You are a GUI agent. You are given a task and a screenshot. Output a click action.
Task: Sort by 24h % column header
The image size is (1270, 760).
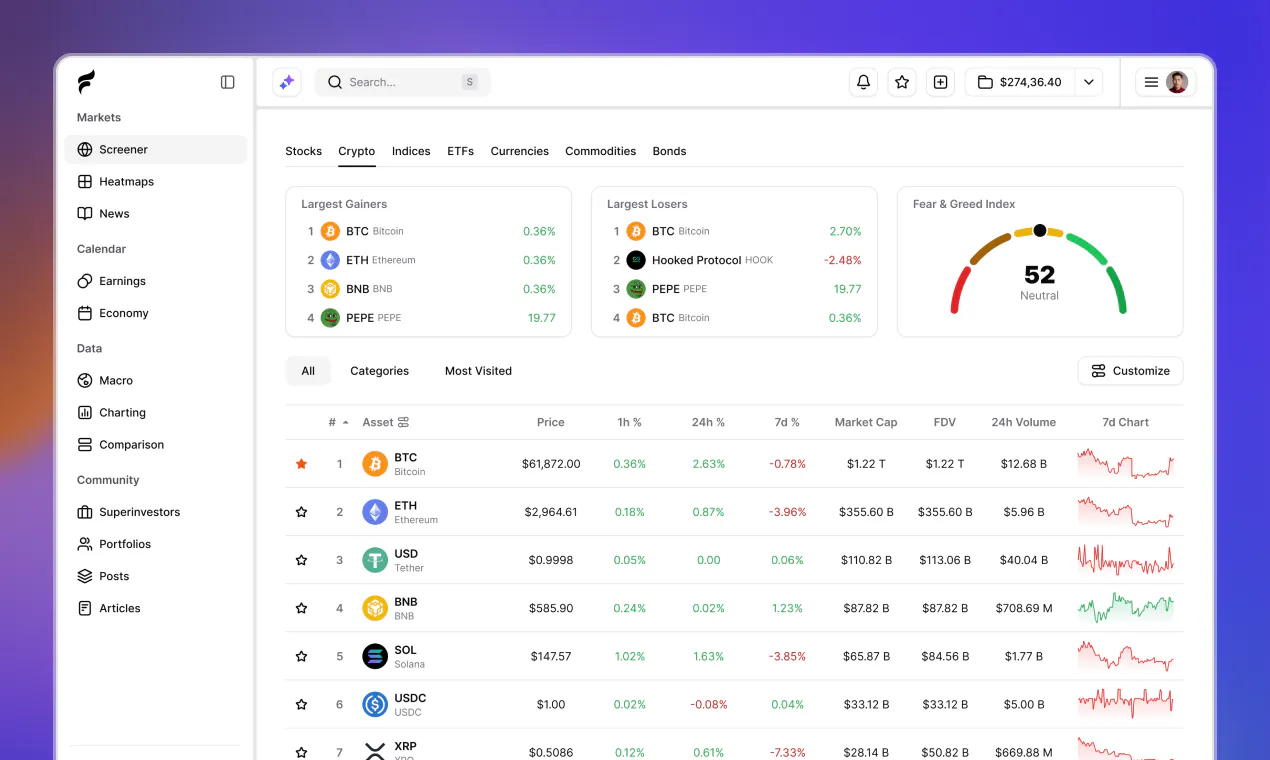tap(708, 422)
